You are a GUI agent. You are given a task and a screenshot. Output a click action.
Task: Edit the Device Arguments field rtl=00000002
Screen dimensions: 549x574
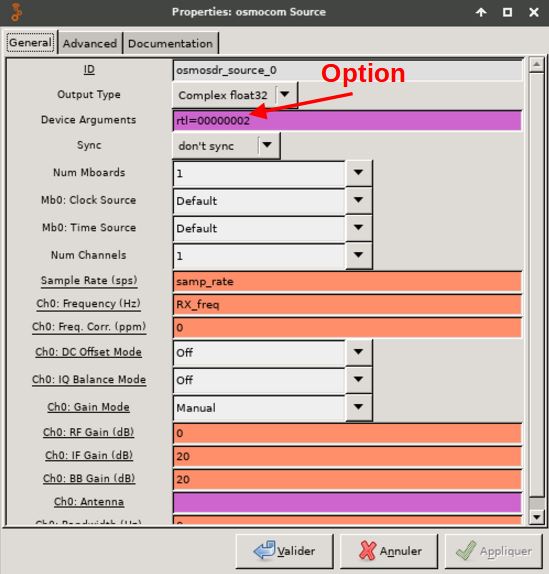(347, 120)
